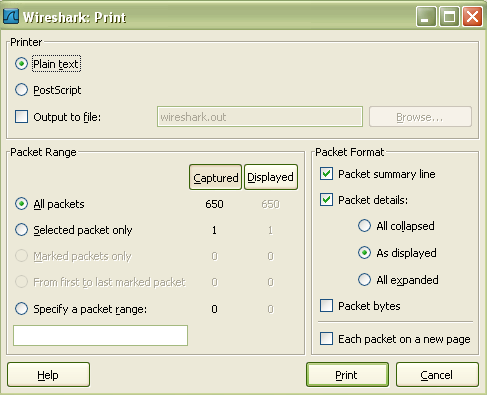The width and height of the screenshot is (487, 395).
Task: Select the As displayed option
Action: [x=364, y=253]
